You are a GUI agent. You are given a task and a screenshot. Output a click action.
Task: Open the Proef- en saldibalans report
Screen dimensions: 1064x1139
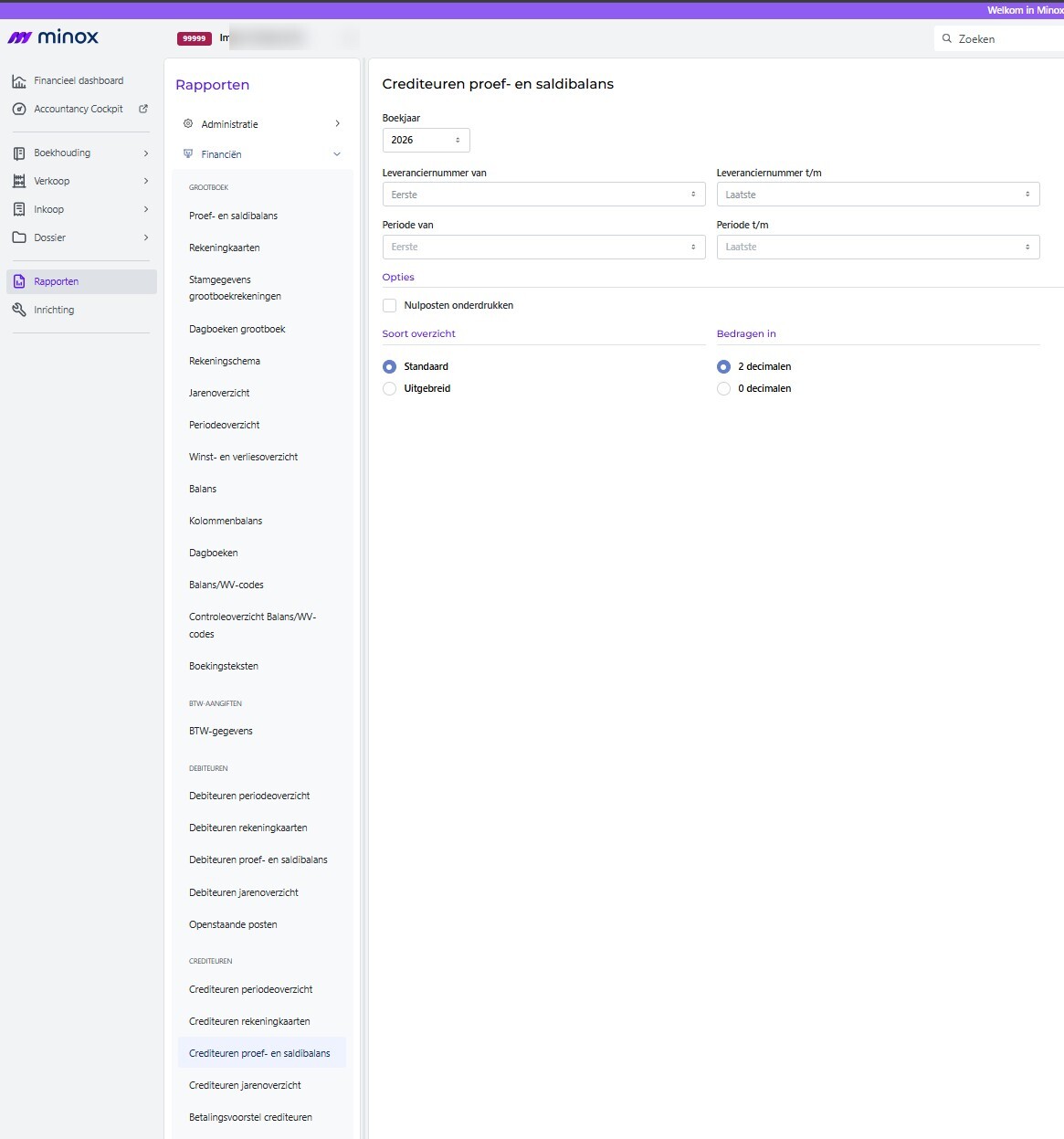pyautogui.click(x=233, y=216)
